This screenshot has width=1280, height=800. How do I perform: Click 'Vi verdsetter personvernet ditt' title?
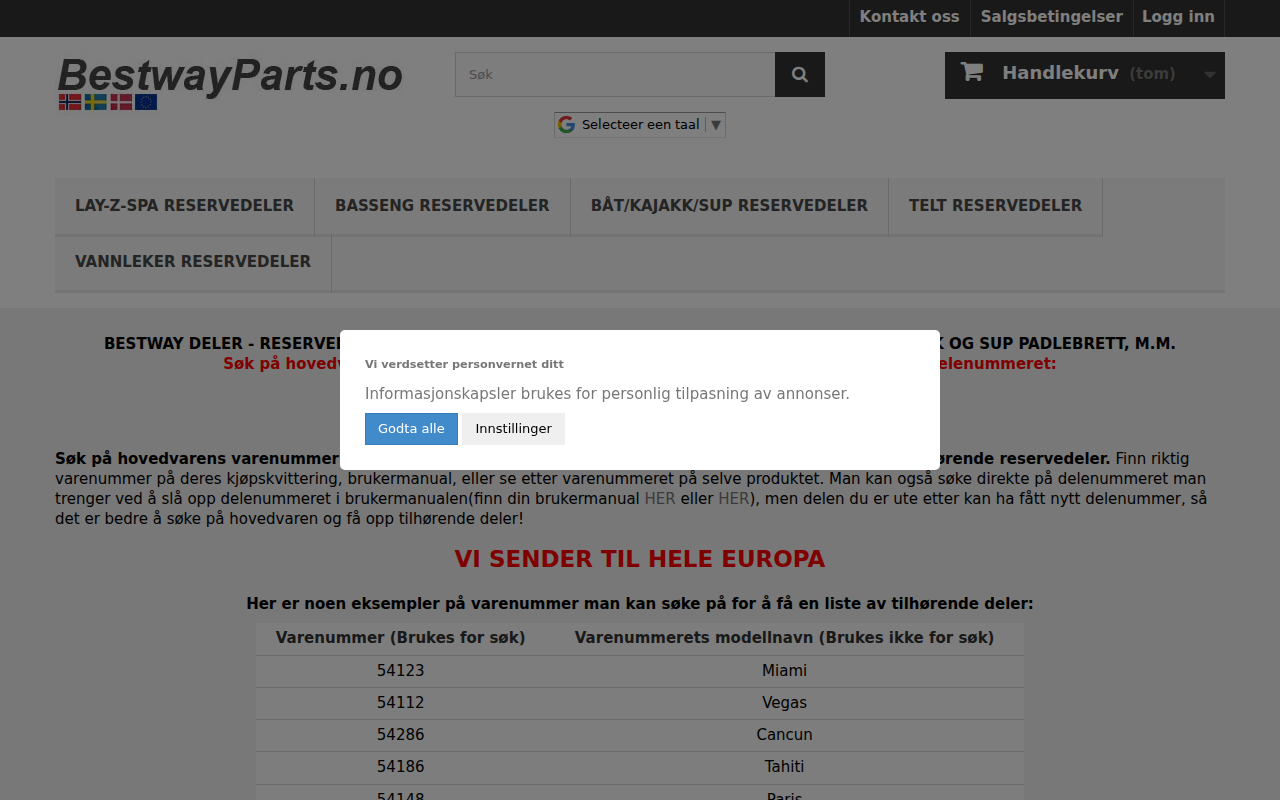[x=464, y=364]
